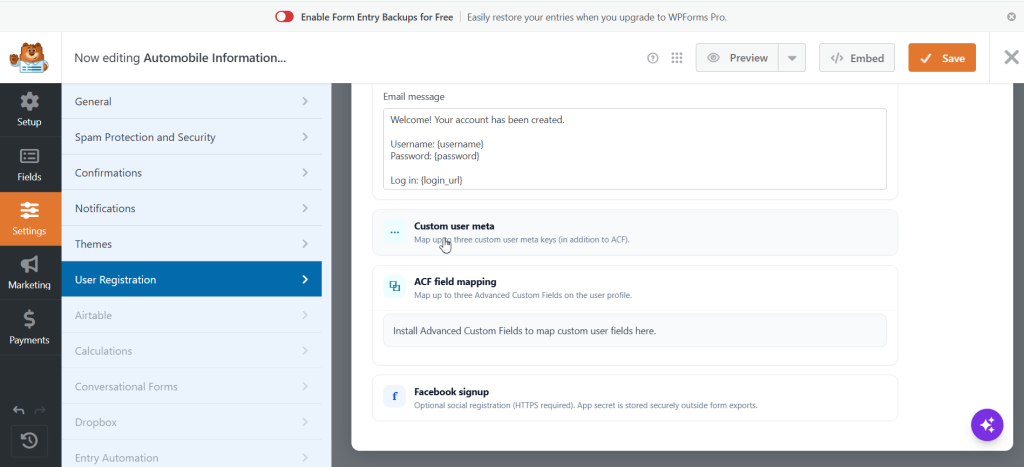Click chevron on Confirmations row

coord(305,172)
